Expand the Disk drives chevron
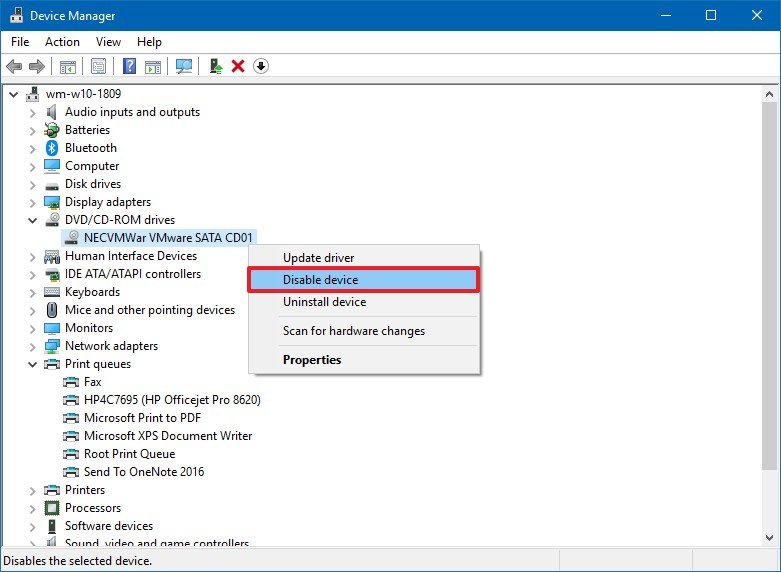 [32, 185]
